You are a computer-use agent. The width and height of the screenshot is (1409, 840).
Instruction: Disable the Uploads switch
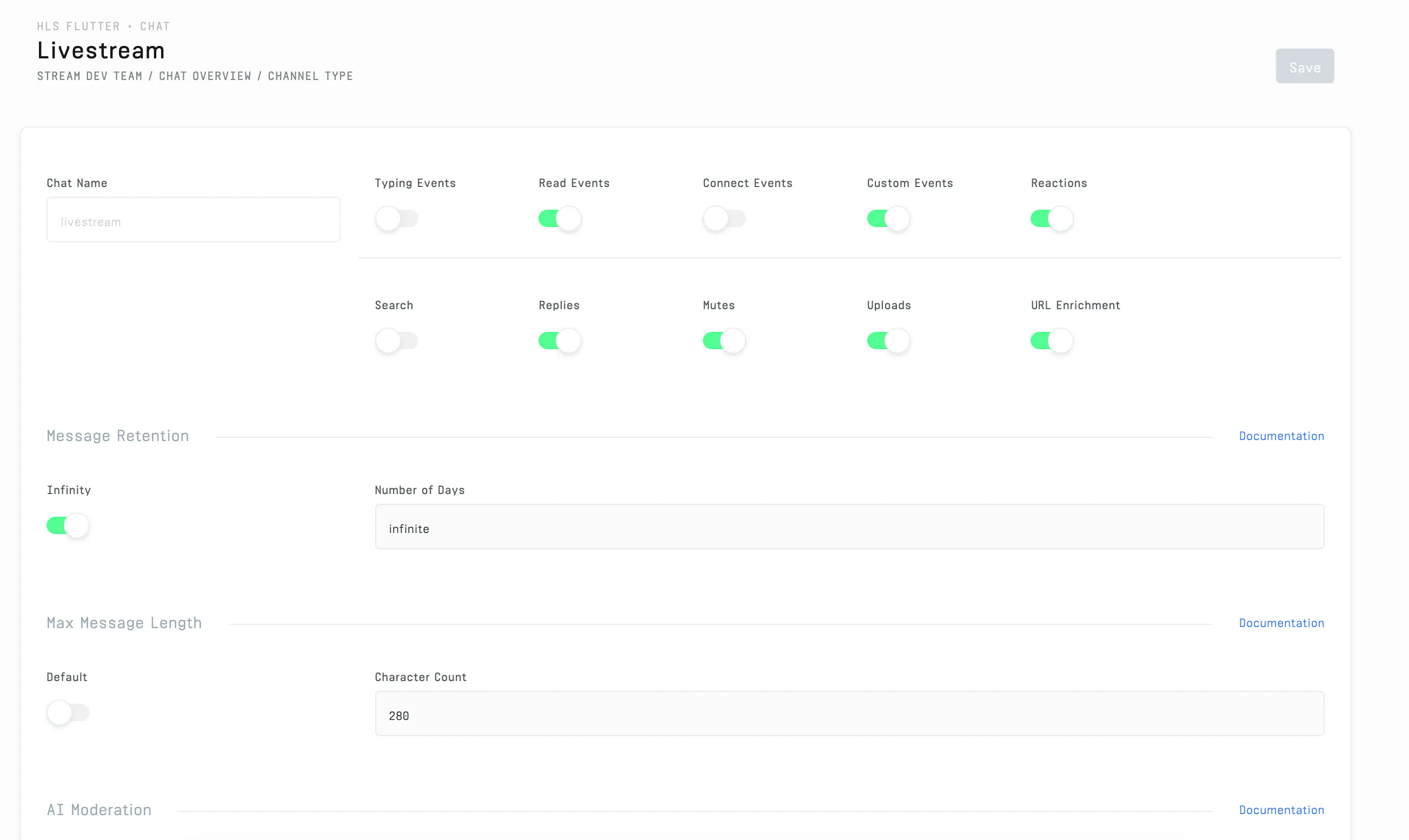click(888, 341)
